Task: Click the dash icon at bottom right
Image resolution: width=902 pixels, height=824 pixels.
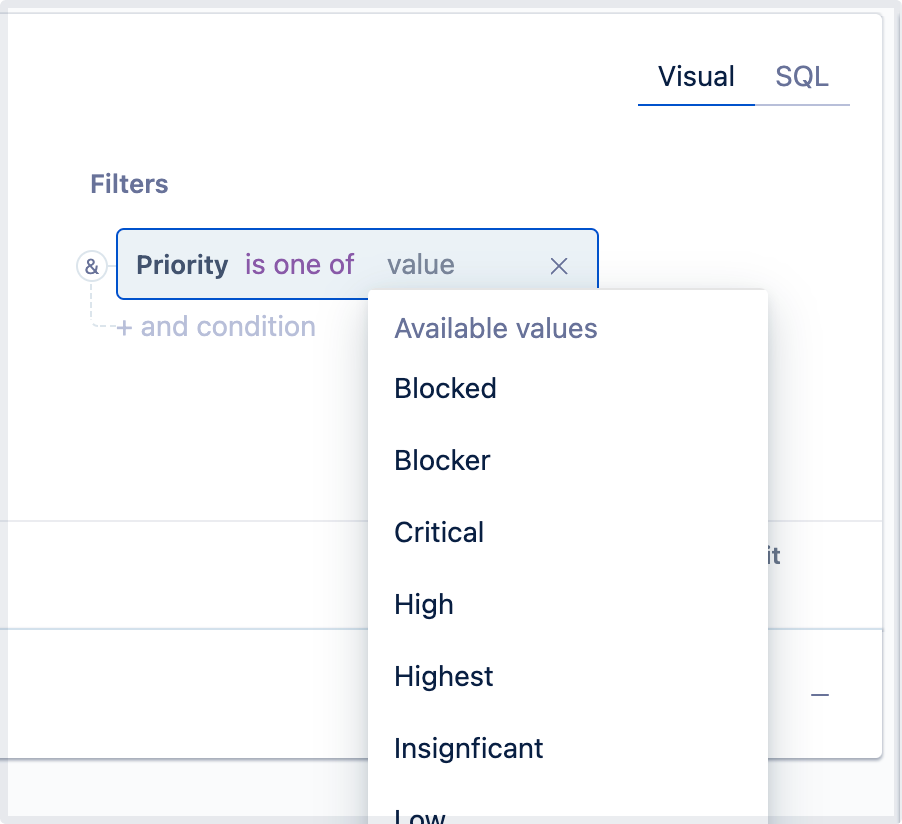Action: click(820, 694)
